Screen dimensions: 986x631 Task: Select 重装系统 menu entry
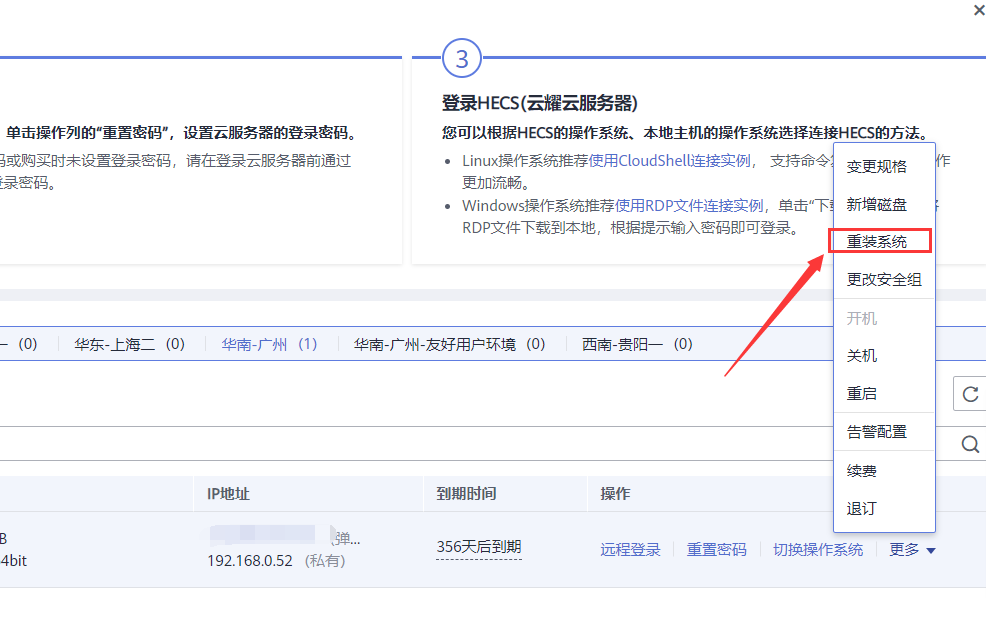879,241
